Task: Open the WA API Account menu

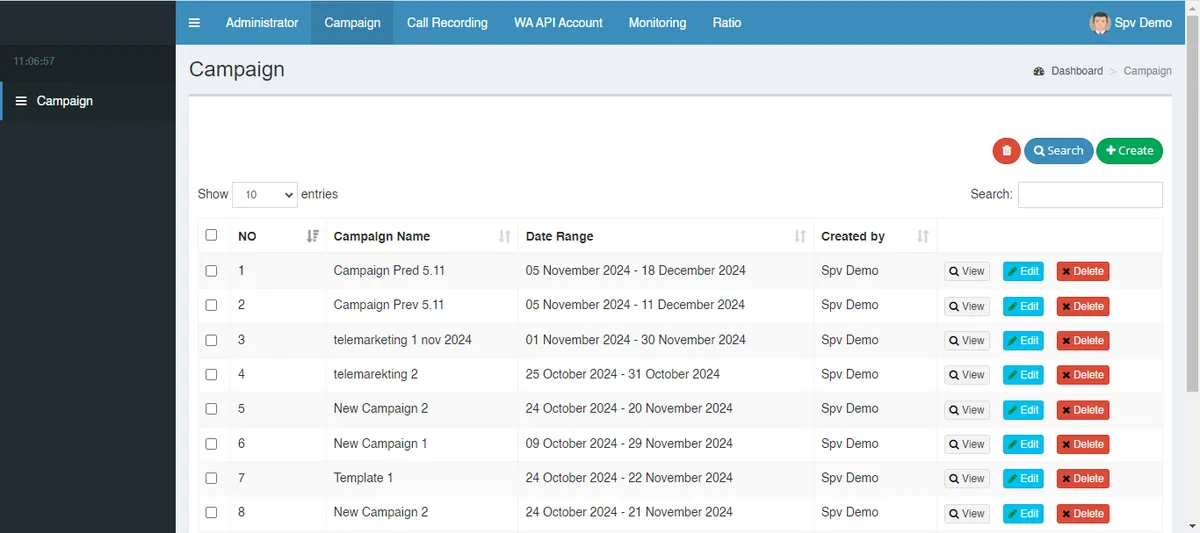Action: [x=558, y=22]
